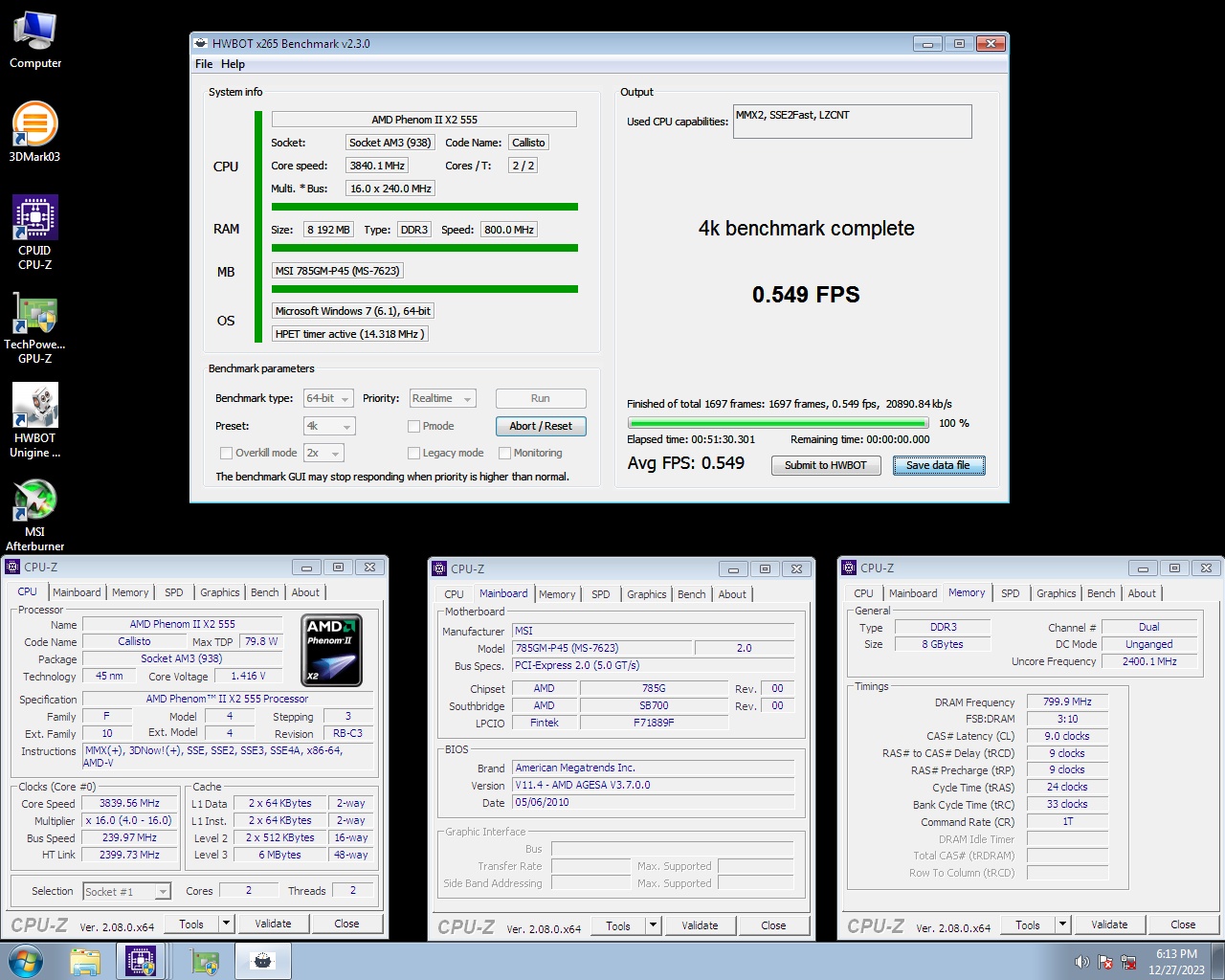Click the DRAM Frequency 799.9 MHz value
The height and width of the screenshot is (980, 1225).
tap(1067, 702)
